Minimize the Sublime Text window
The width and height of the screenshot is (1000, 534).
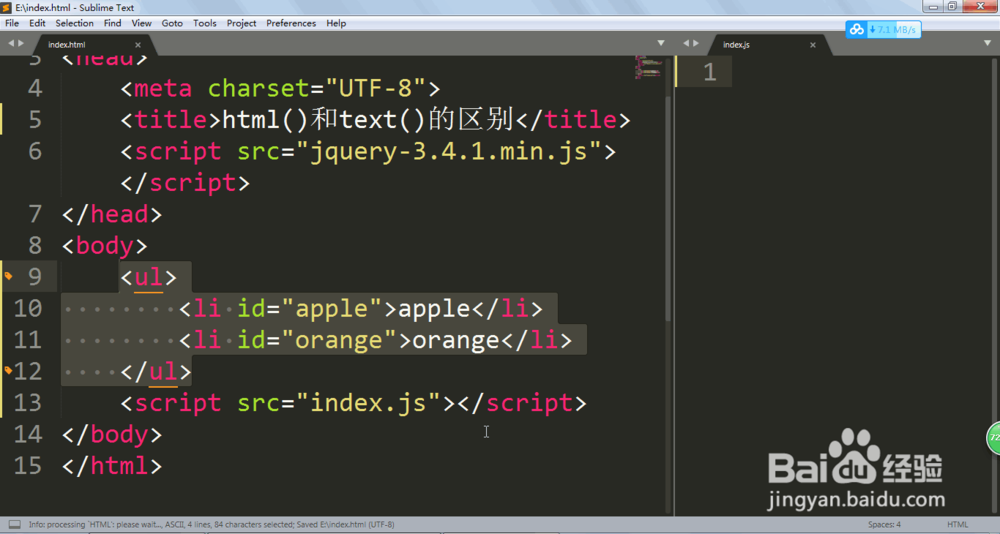click(x=933, y=6)
